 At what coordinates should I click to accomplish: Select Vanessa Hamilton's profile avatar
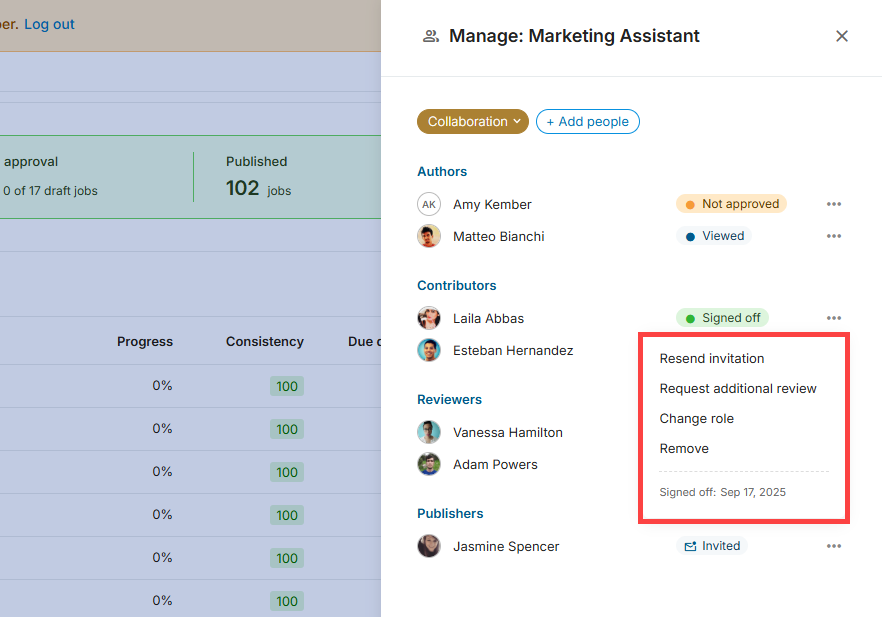pyautogui.click(x=429, y=432)
